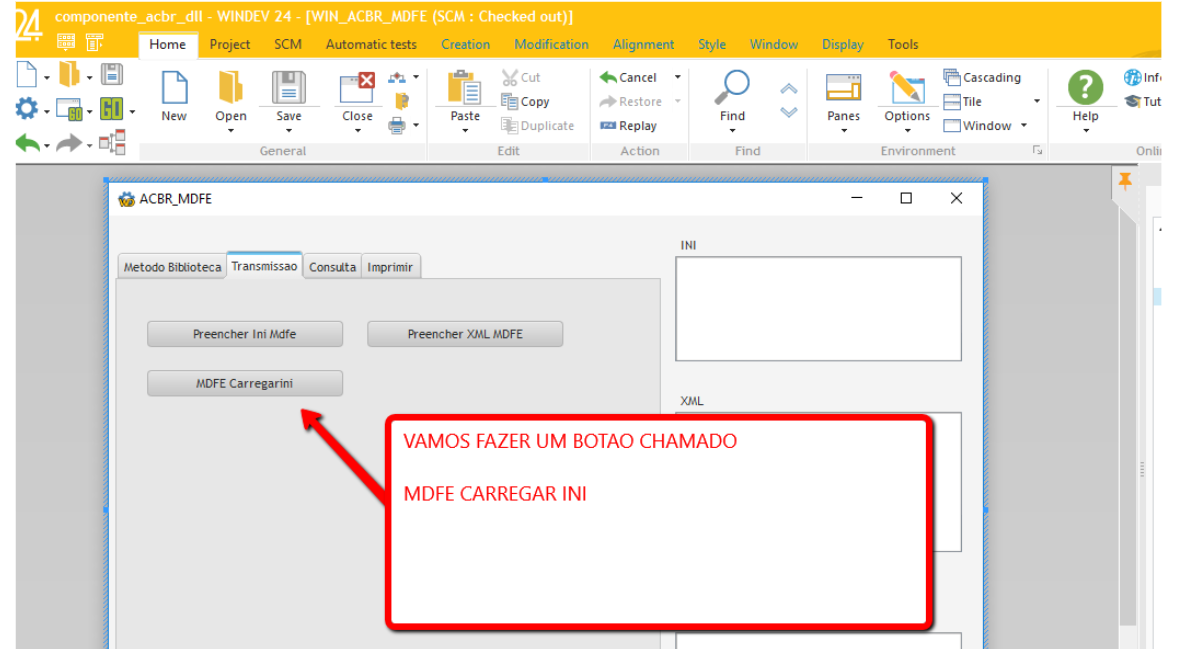This screenshot has width=1190, height=649.
Task: Expand the Paste dropdown arrow
Action: click(465, 131)
